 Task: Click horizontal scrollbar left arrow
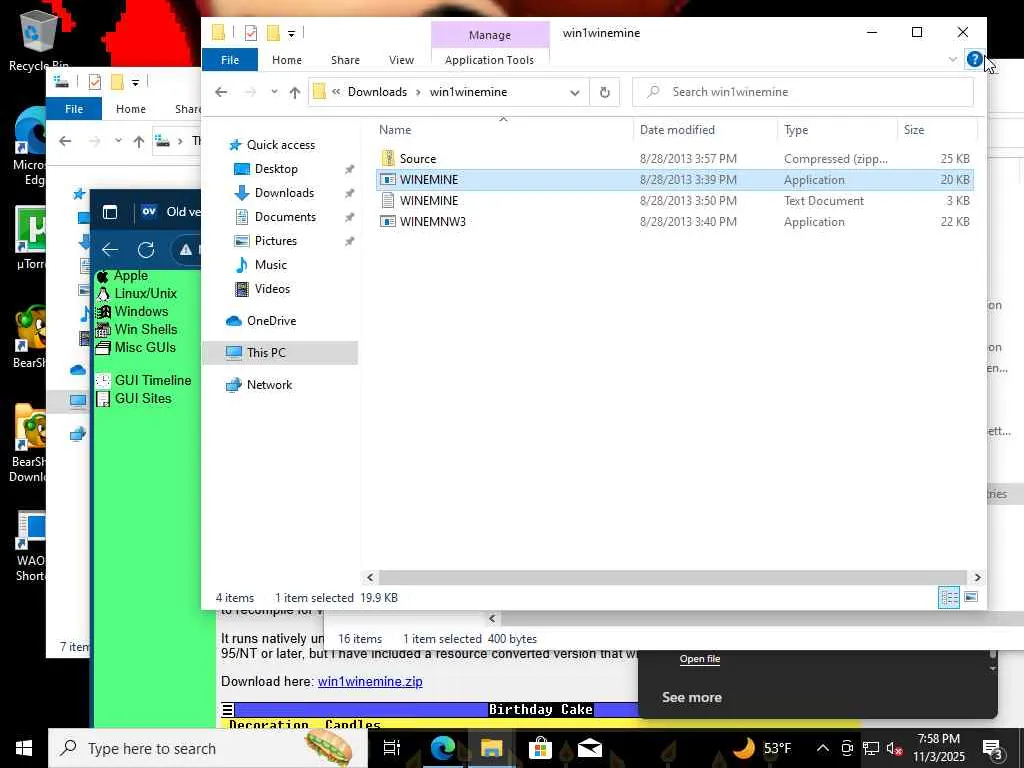pyautogui.click(x=370, y=577)
